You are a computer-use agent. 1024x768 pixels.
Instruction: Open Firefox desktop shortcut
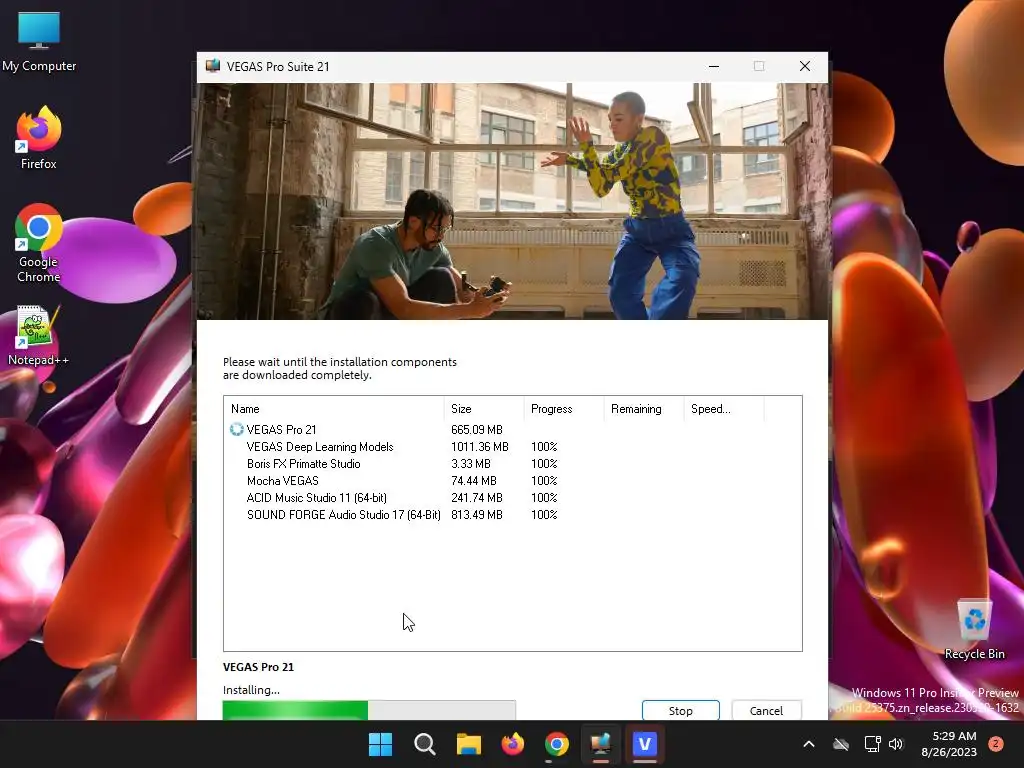[39, 138]
